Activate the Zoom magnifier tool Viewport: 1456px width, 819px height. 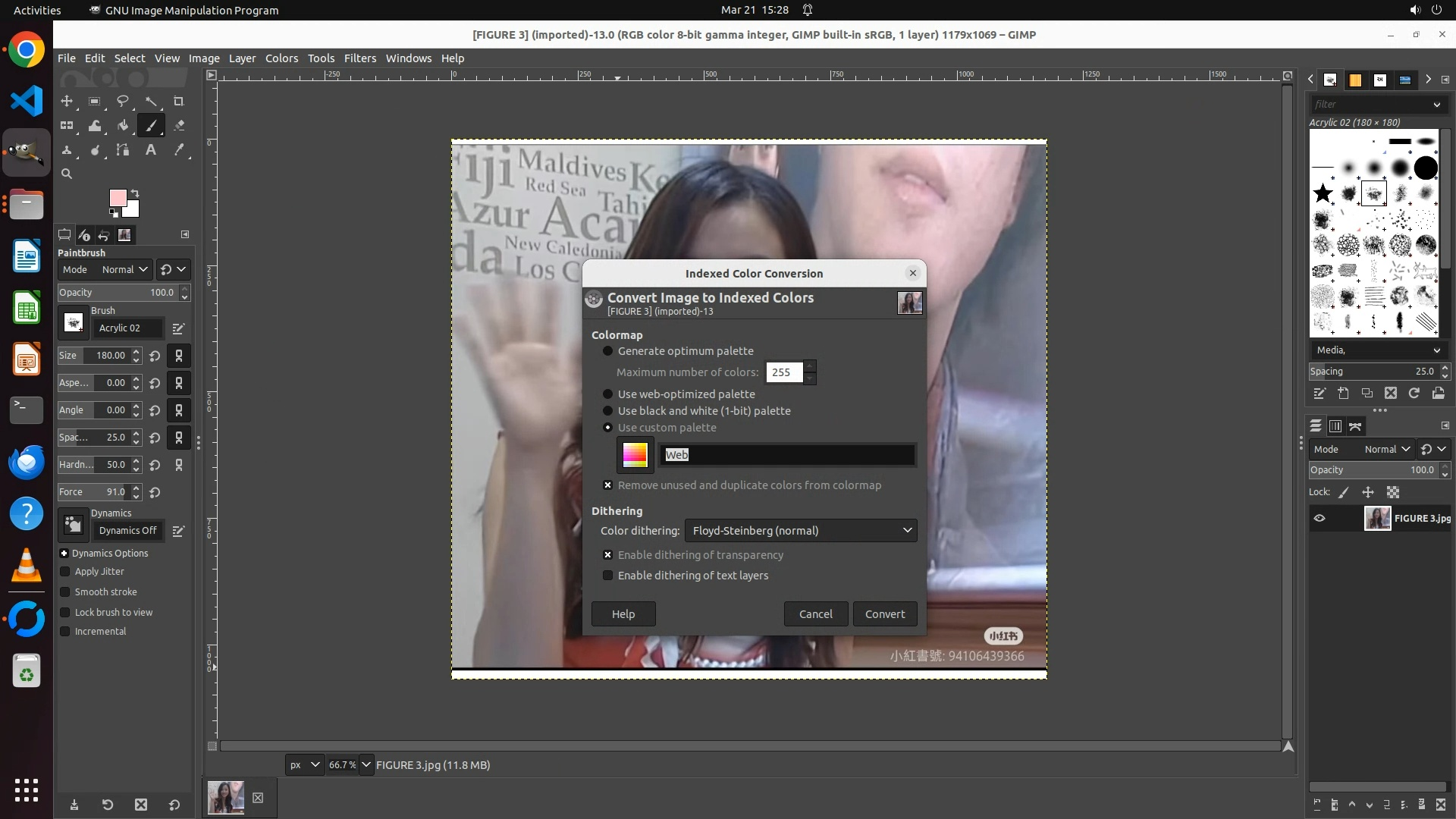[67, 174]
